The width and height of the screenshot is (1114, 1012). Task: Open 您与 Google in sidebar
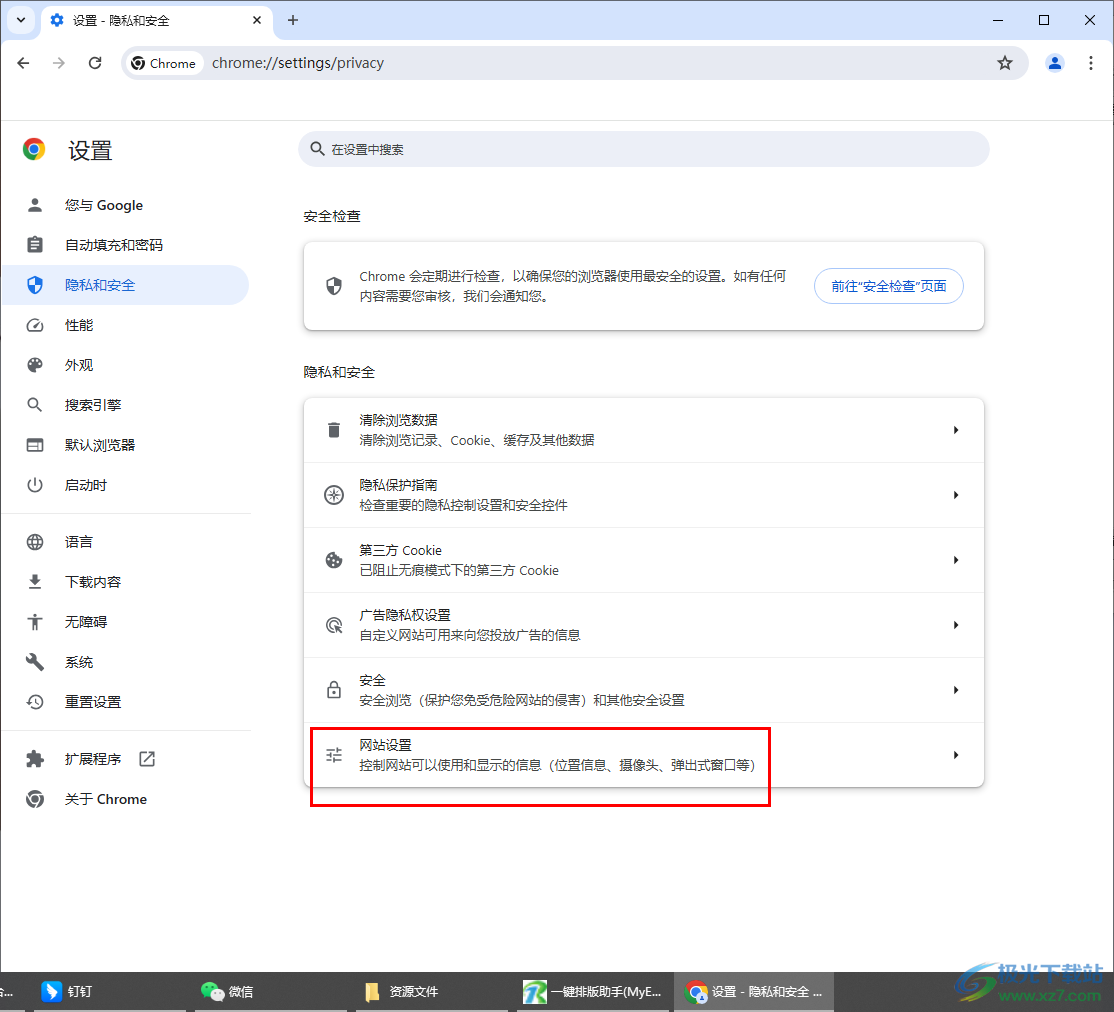point(125,205)
